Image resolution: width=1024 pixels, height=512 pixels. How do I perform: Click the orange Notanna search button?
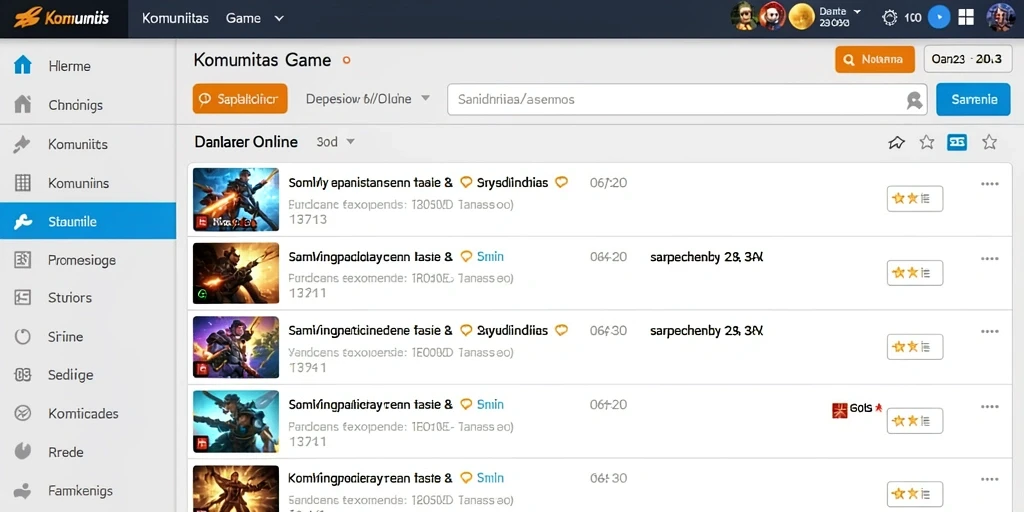tap(874, 59)
